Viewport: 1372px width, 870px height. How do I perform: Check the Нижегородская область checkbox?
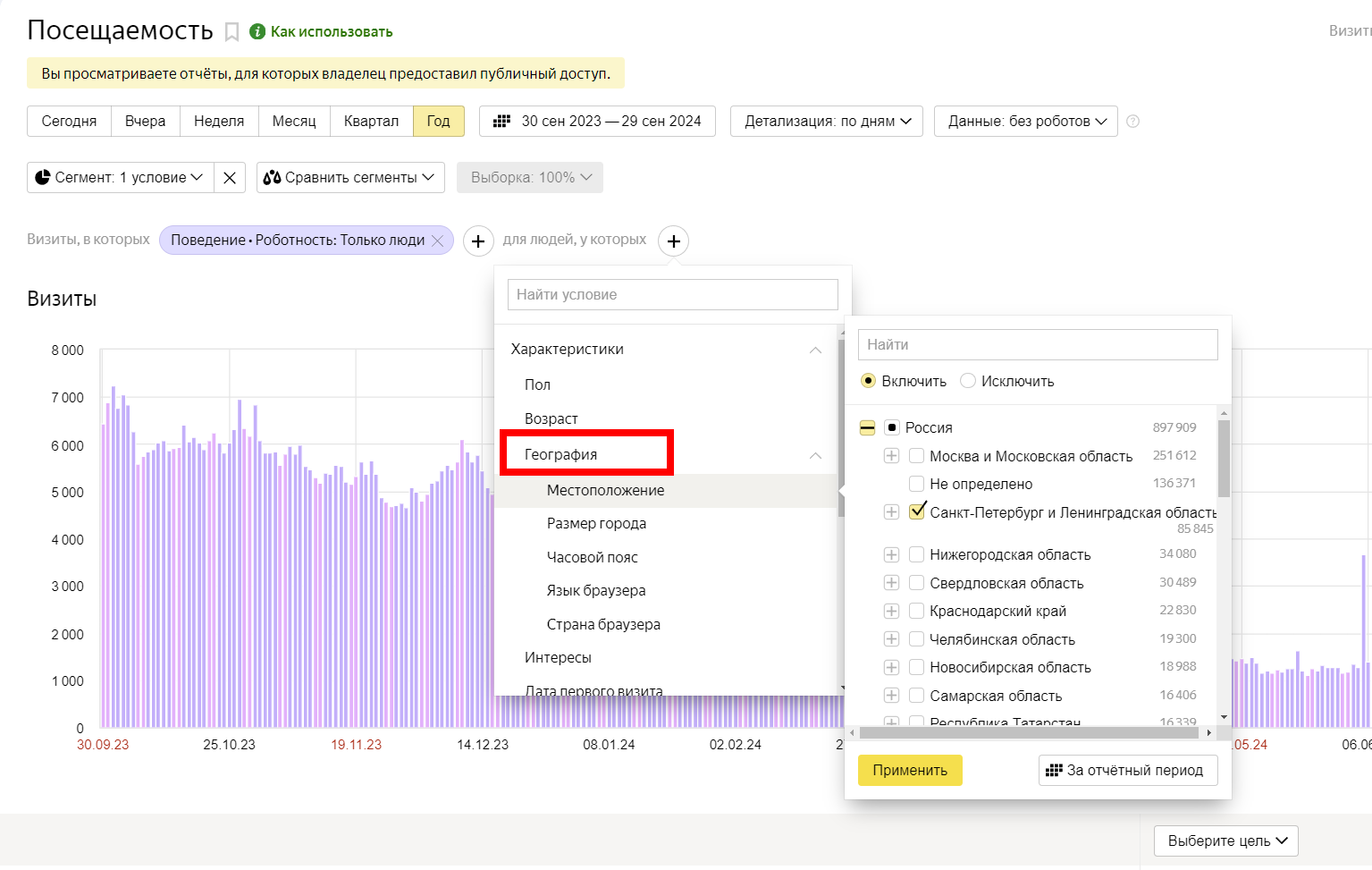pos(916,554)
